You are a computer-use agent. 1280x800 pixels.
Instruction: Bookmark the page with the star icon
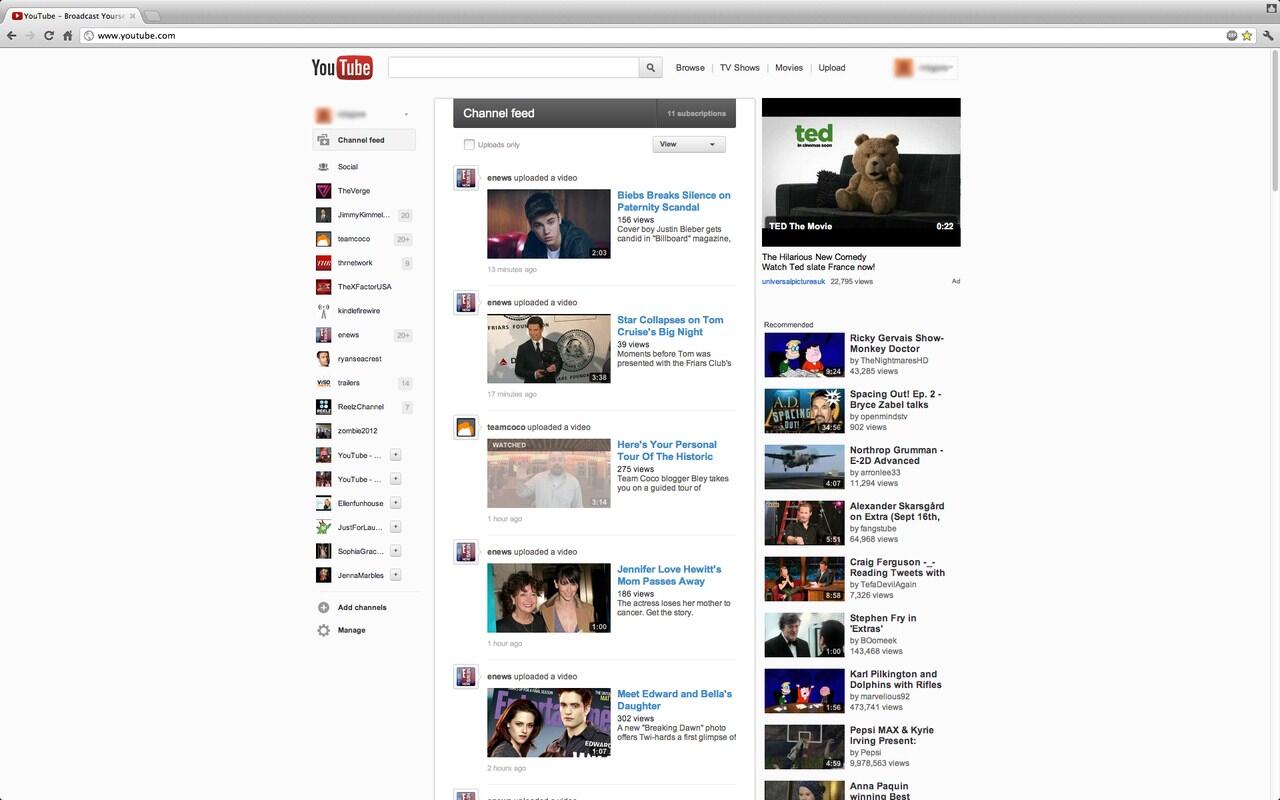click(x=1247, y=36)
